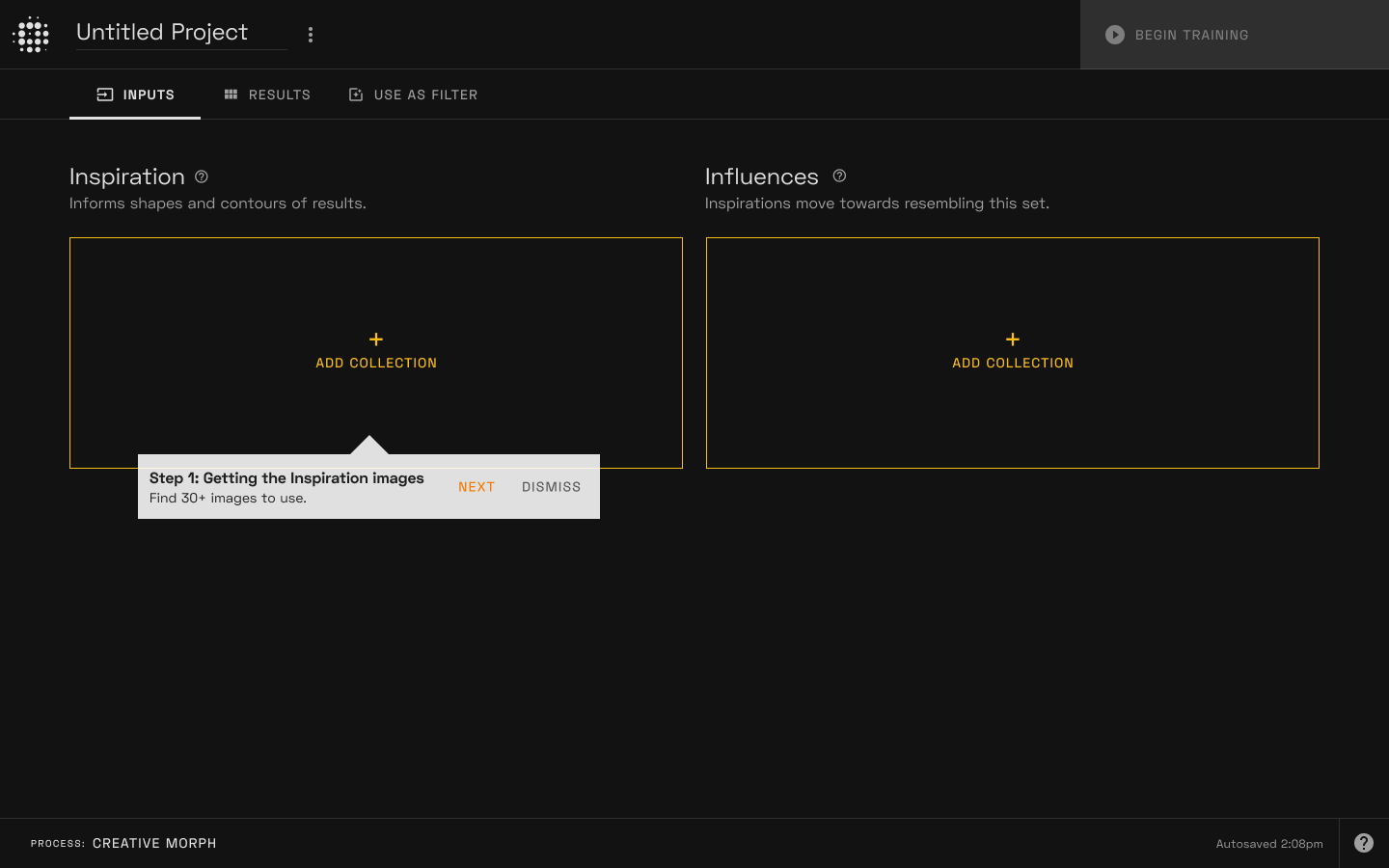Viewport: 1389px width, 868px height.
Task: Click the dotted app logo icon
Action: point(31,35)
